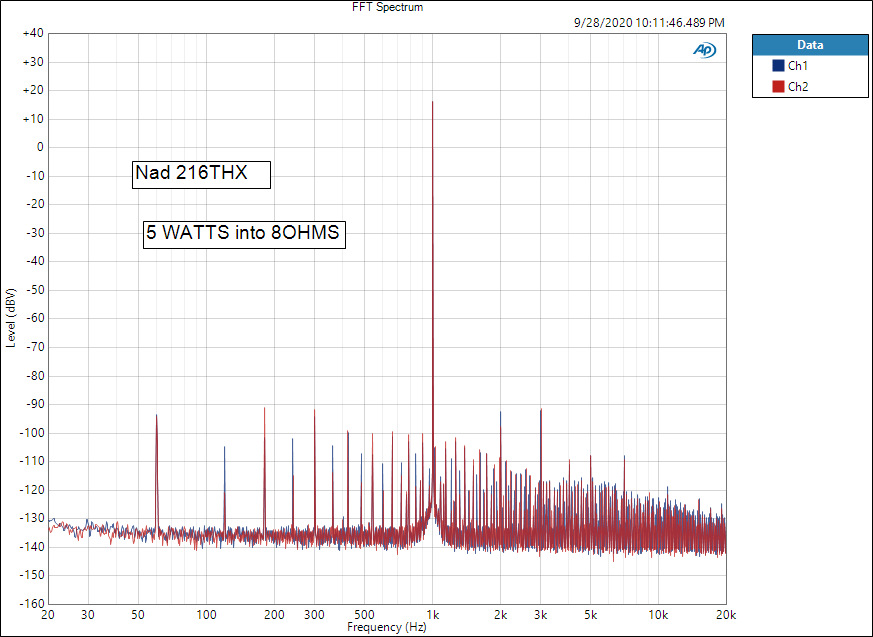Screen dimensions: 873x637
Task: Click the 500 x-axis tick label
Action: coord(365,615)
